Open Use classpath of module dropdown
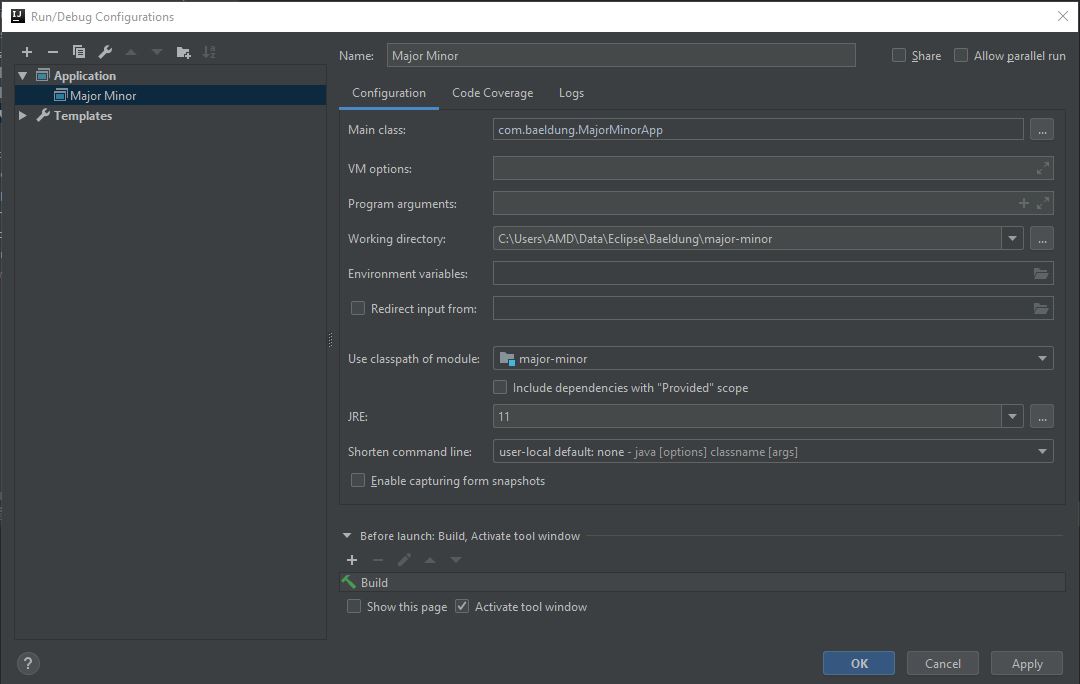 [1041, 358]
